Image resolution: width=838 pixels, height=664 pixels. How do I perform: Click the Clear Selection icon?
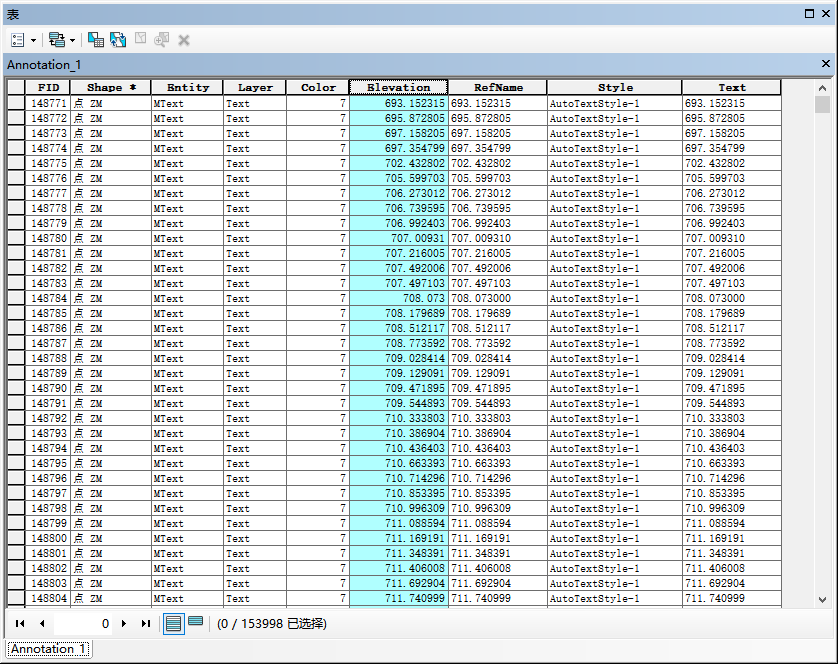click(x=141, y=39)
